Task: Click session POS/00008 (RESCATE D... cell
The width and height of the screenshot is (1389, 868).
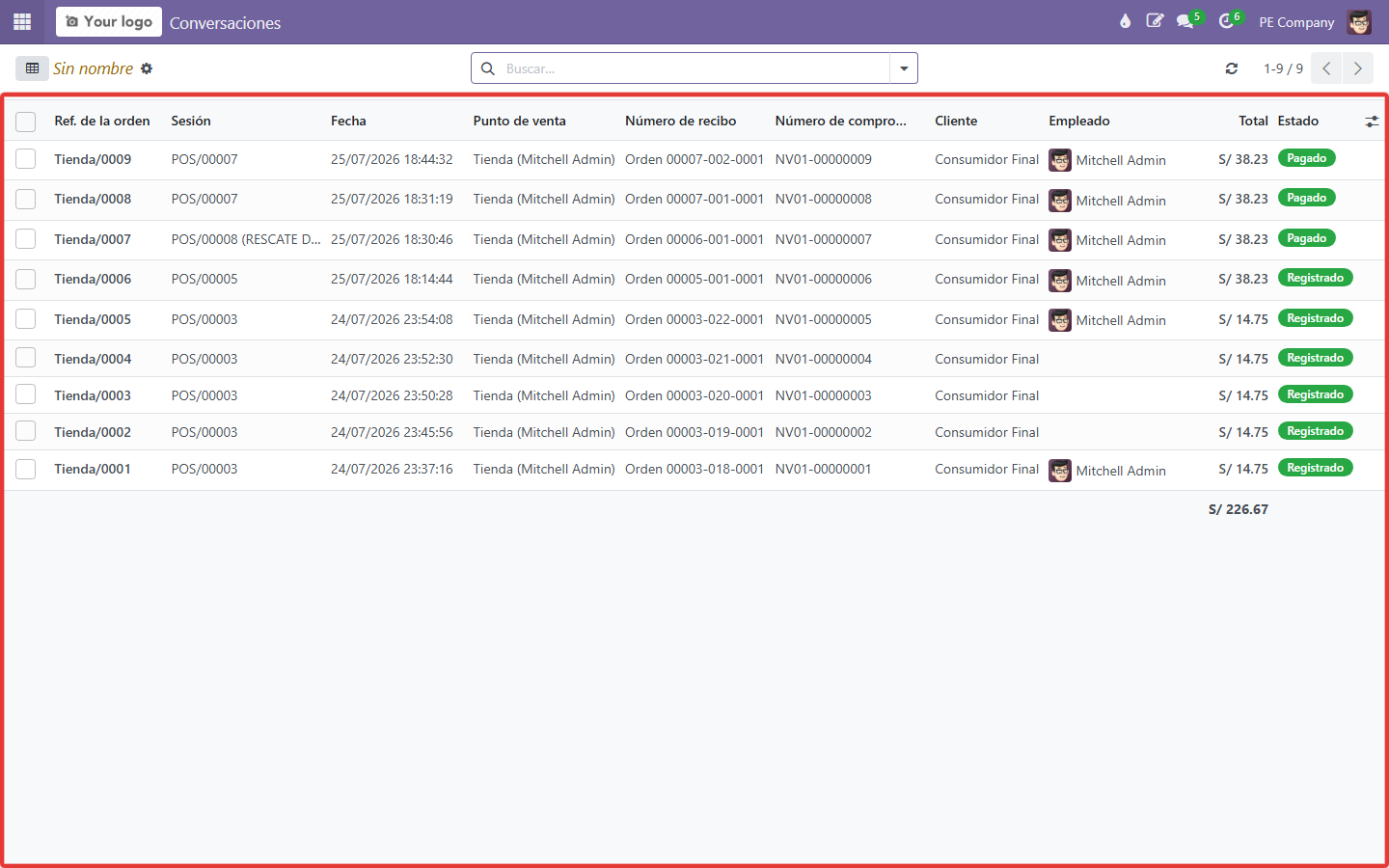Action: (x=246, y=239)
